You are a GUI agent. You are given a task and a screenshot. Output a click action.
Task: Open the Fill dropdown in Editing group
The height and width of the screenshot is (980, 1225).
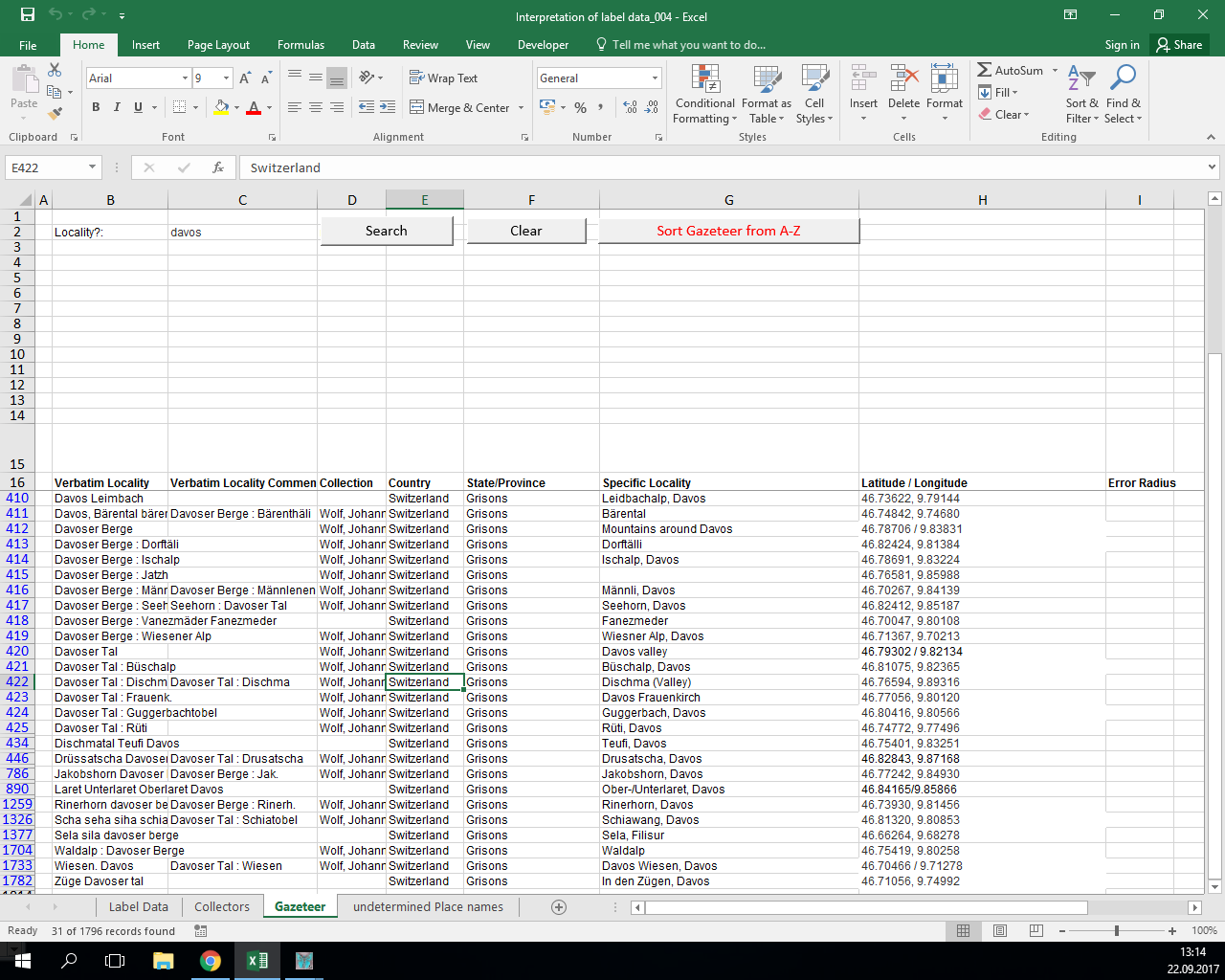(998, 93)
